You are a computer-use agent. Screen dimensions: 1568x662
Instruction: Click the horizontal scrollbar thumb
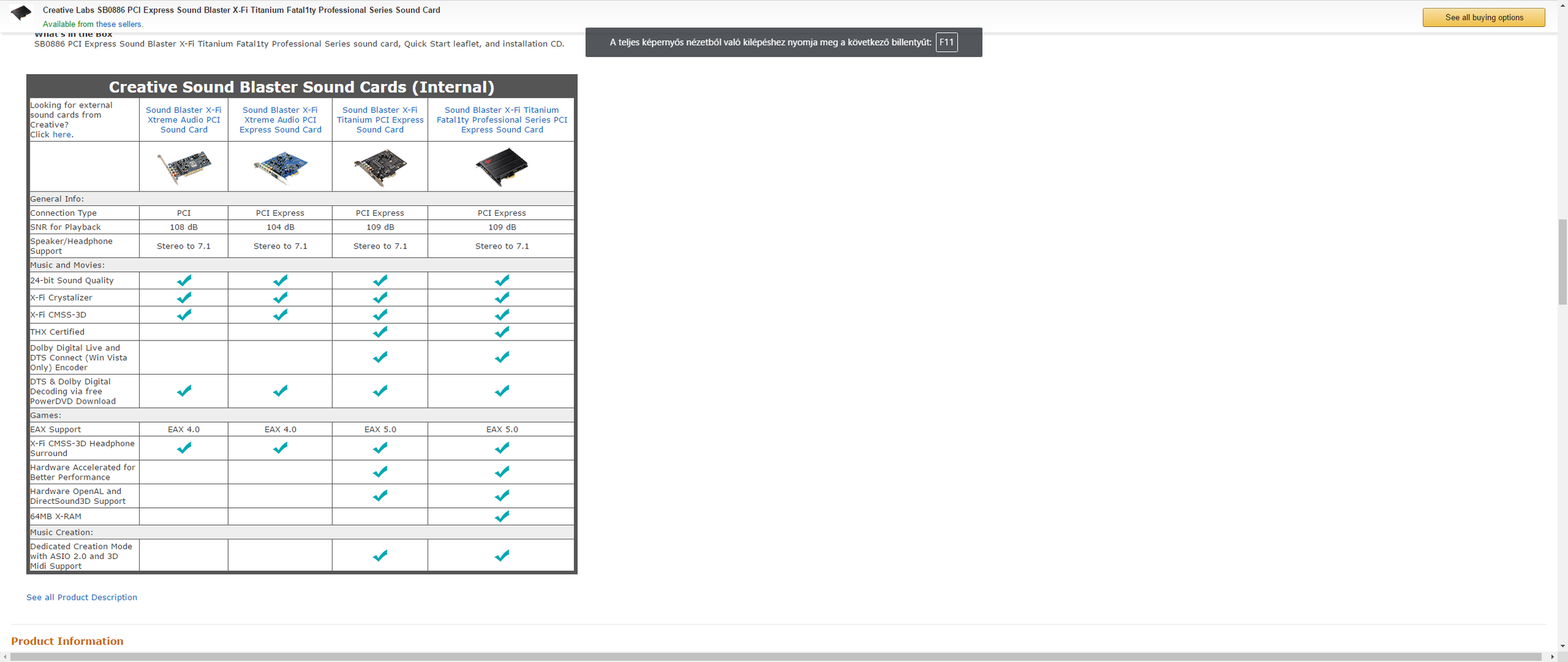pos(776,657)
